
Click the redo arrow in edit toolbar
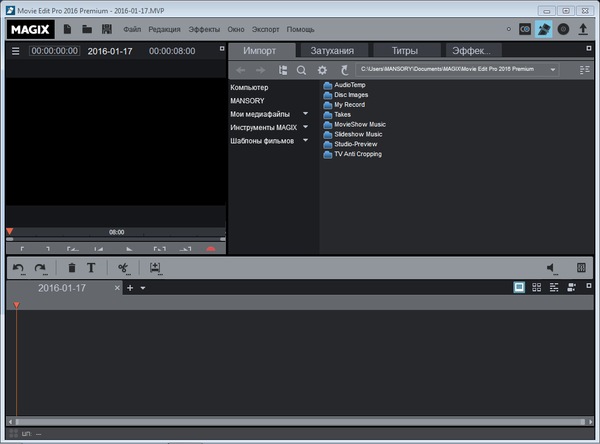tap(41, 268)
